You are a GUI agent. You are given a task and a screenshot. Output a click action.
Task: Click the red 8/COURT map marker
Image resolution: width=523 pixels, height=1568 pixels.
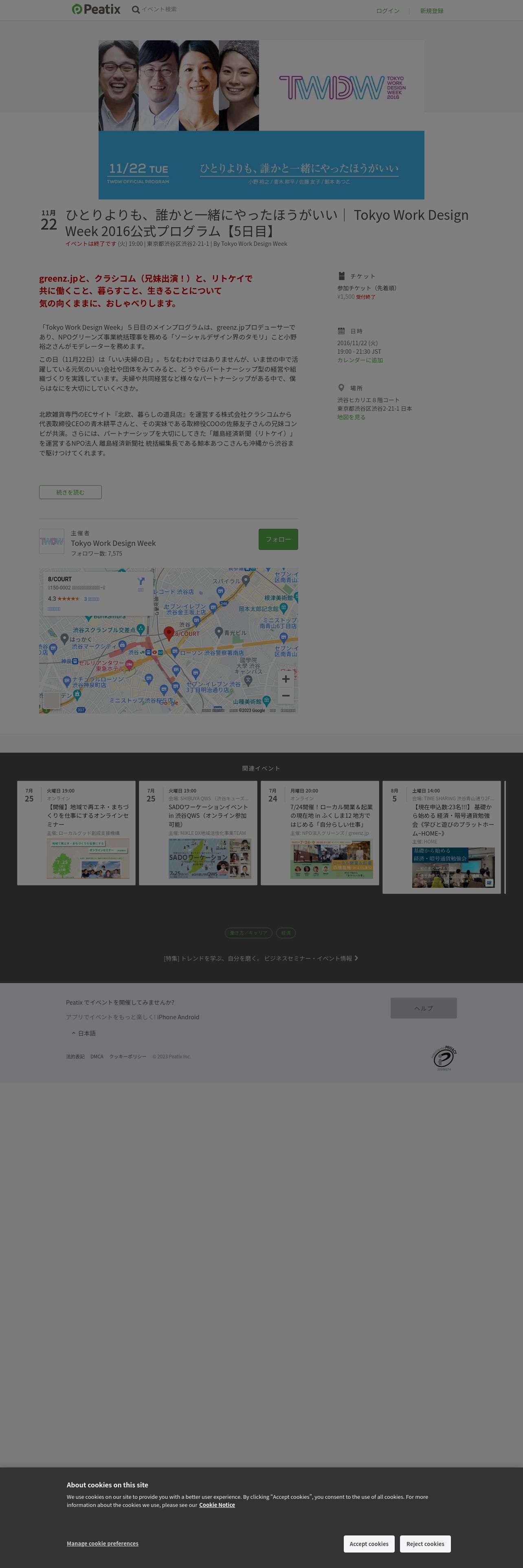(169, 633)
